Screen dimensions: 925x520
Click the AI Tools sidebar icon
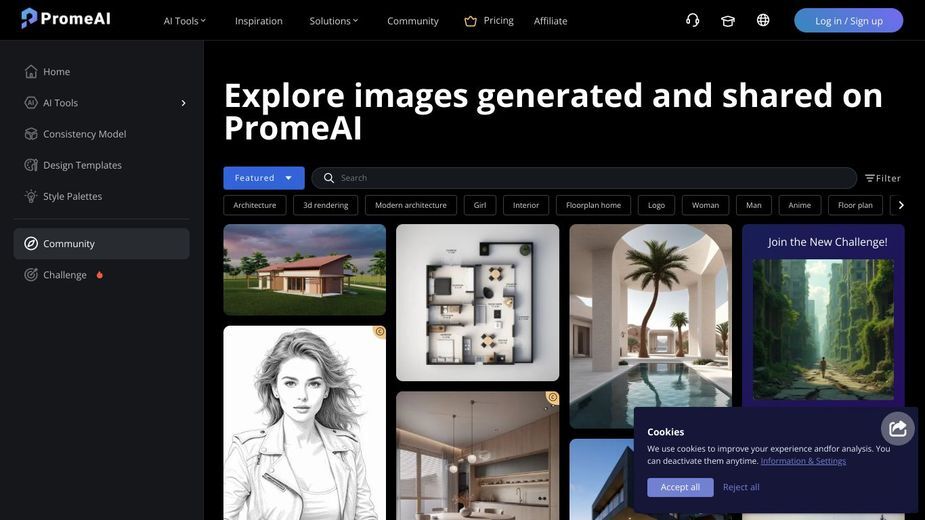point(31,103)
